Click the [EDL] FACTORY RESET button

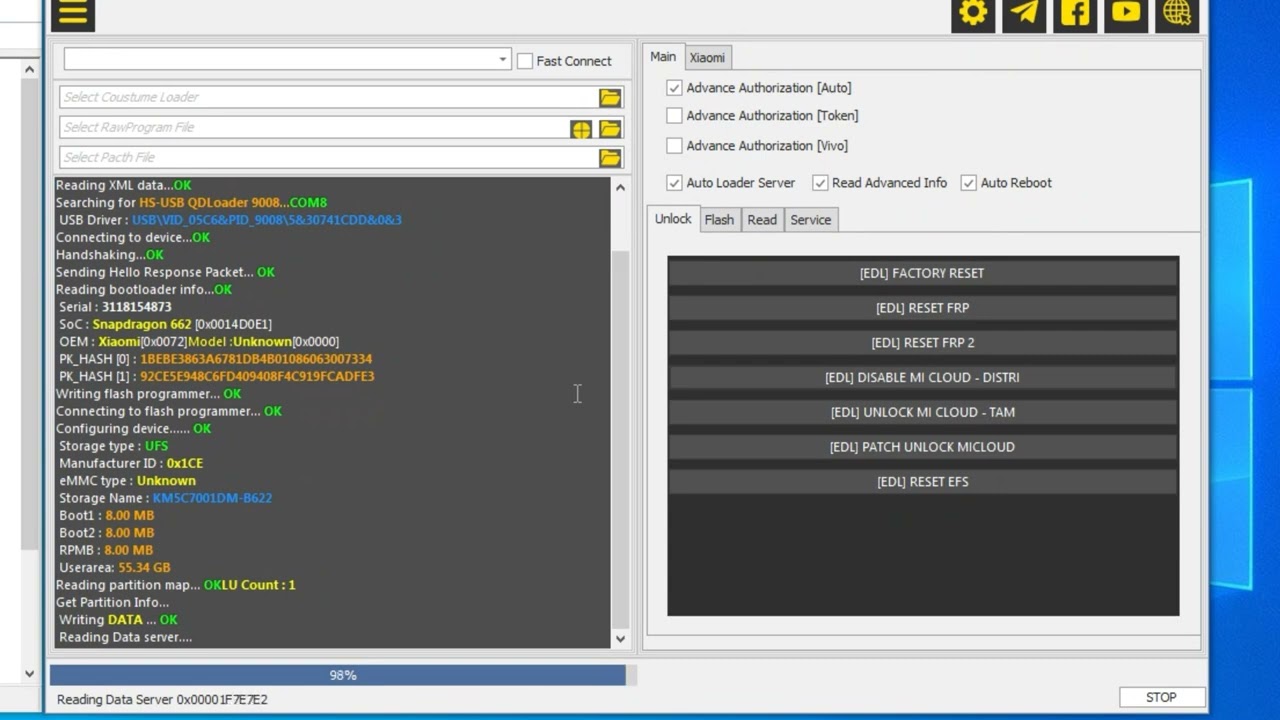pos(922,273)
